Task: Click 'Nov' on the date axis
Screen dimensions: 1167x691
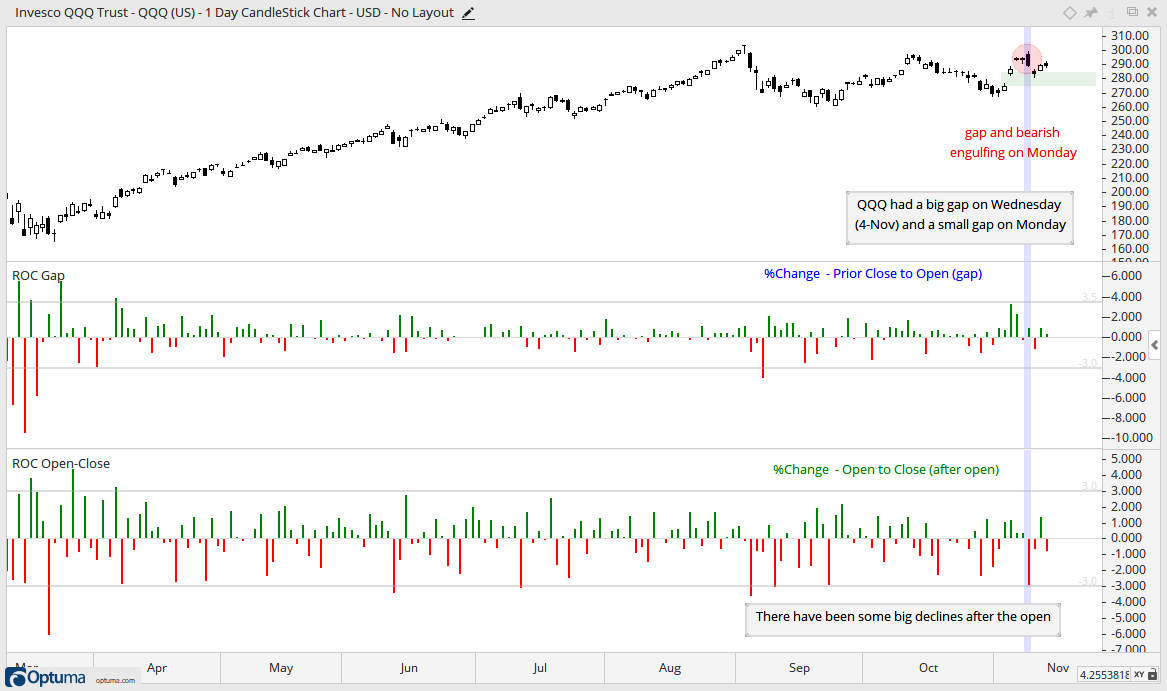Action: coord(1058,668)
